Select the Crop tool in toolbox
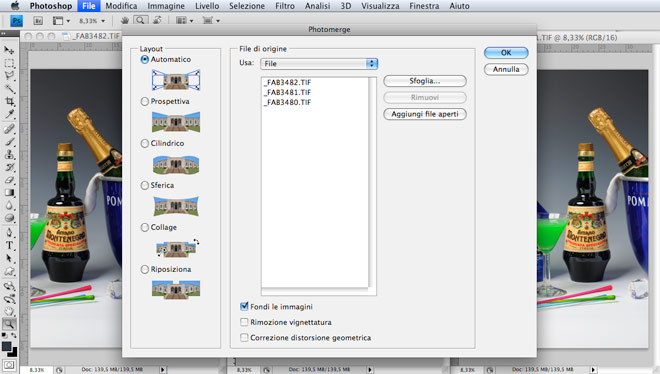The width and height of the screenshot is (660, 374). point(9,101)
